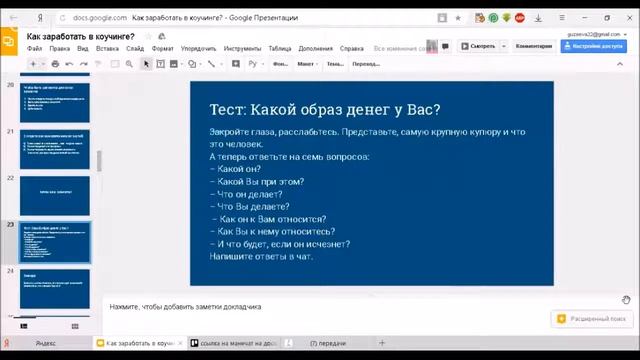Click the zoom to fit icon
640x360 pixels.
115,64
